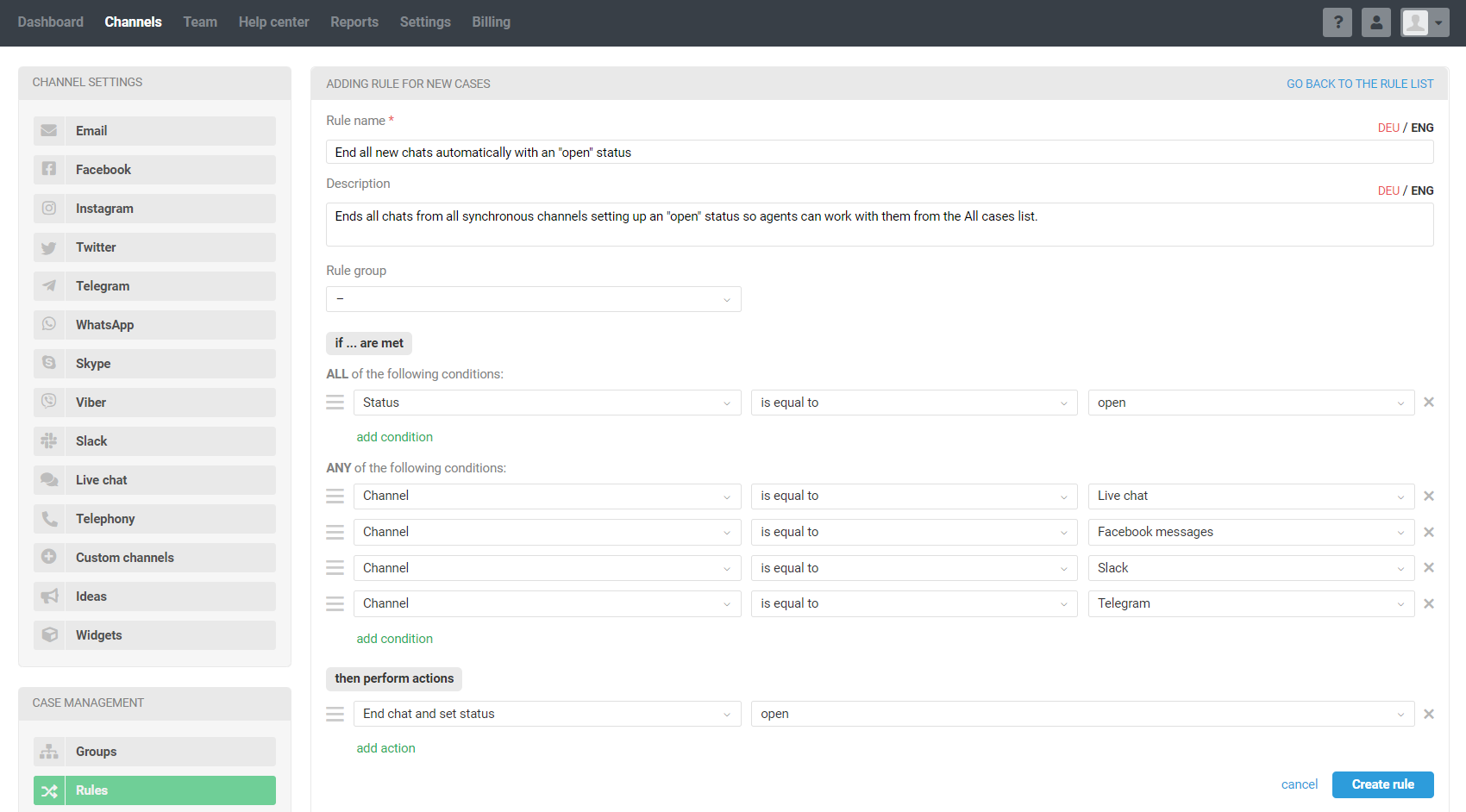Click the add action link

[x=386, y=748]
